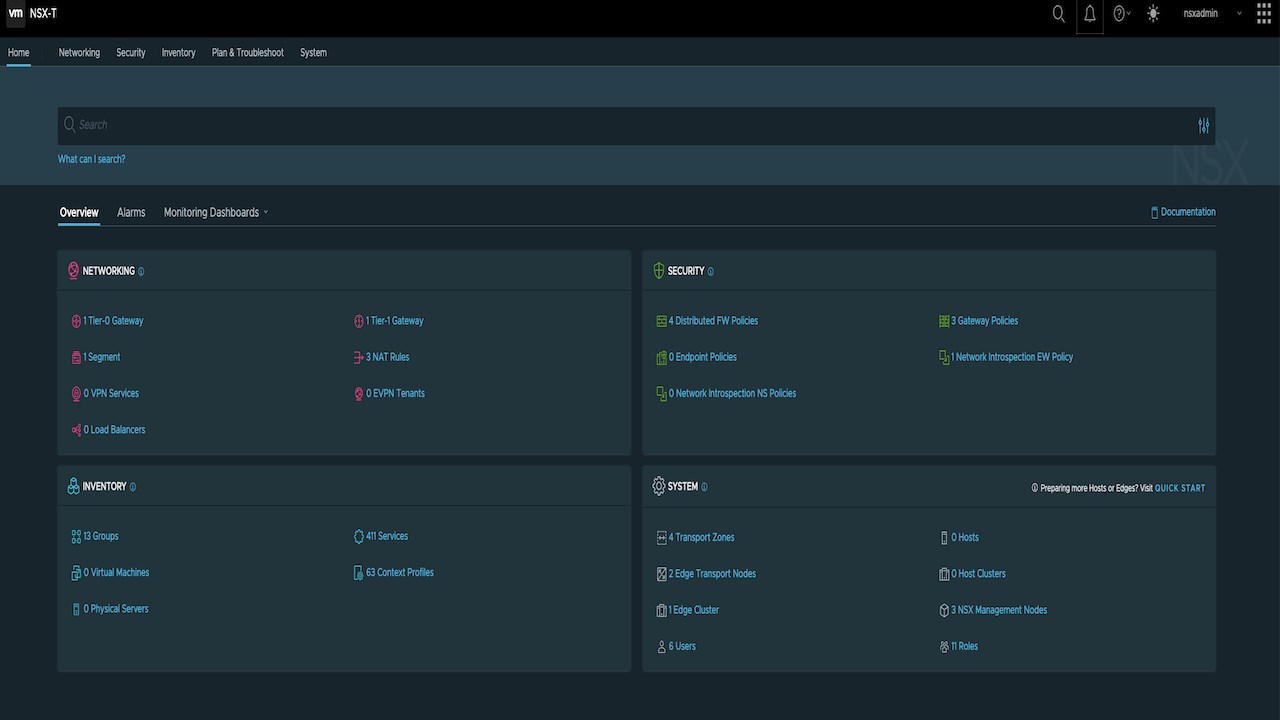The image size is (1280, 720).
Task: Open the 3 Gateway Policies link
Action: tap(985, 321)
